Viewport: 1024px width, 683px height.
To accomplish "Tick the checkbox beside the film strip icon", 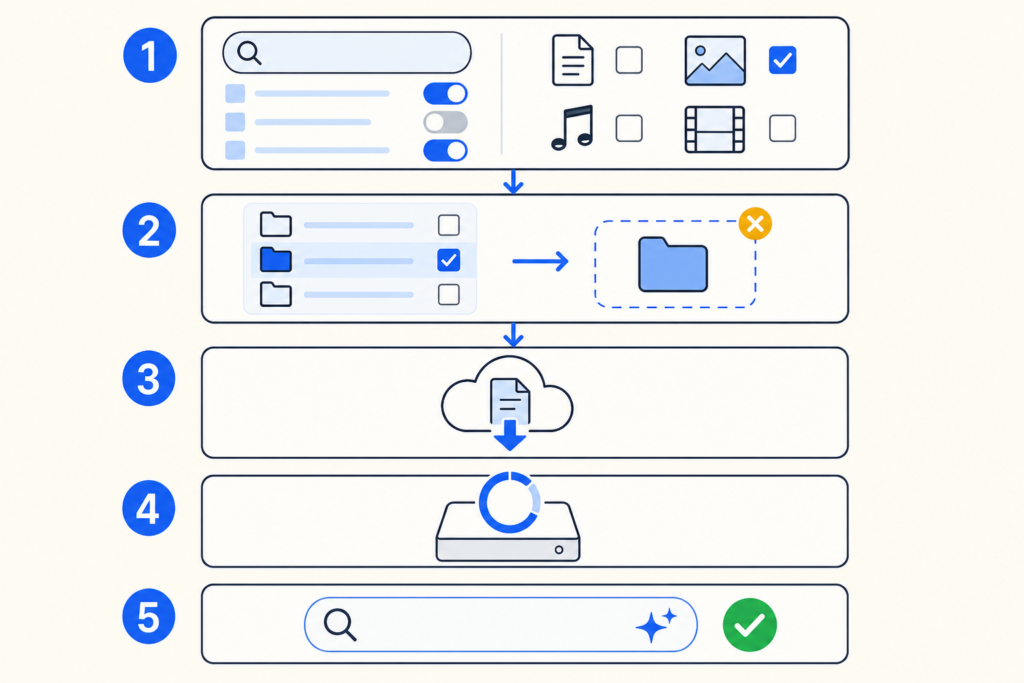I will click(x=782, y=128).
